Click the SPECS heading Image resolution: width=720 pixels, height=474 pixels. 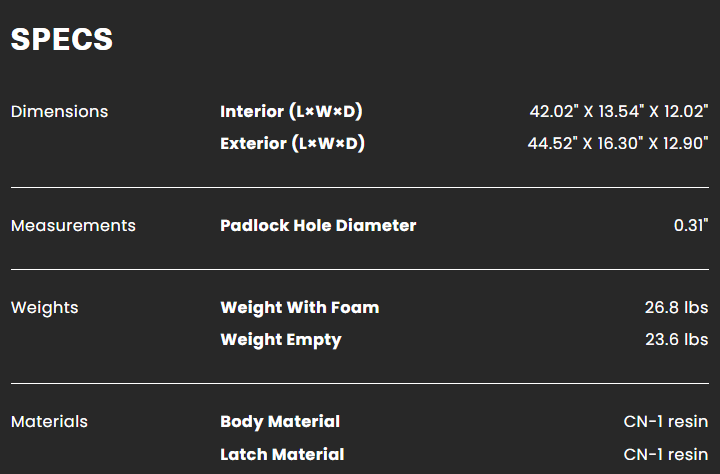click(62, 40)
